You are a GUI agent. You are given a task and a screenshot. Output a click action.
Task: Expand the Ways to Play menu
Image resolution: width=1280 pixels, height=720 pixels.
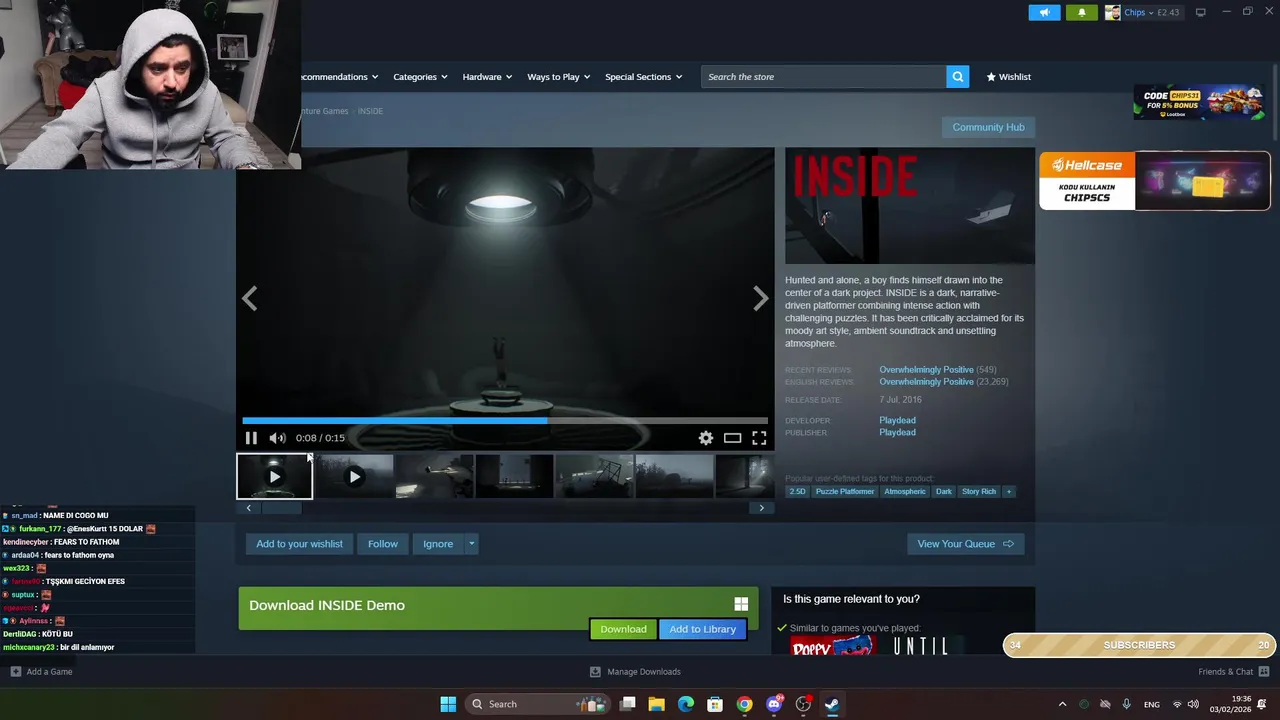click(x=558, y=77)
